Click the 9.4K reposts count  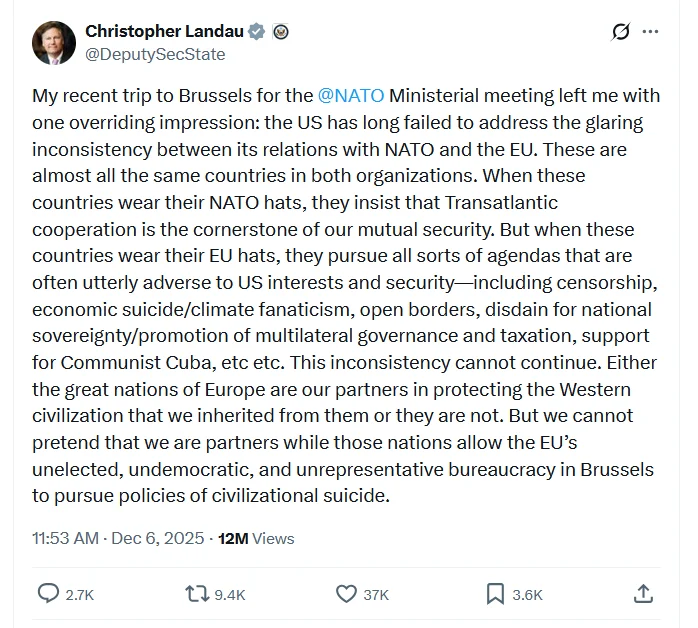click(229, 595)
